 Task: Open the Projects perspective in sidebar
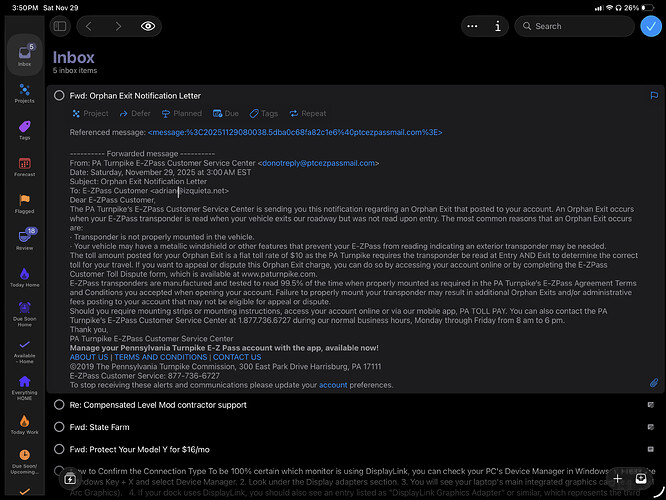click(x=23, y=93)
